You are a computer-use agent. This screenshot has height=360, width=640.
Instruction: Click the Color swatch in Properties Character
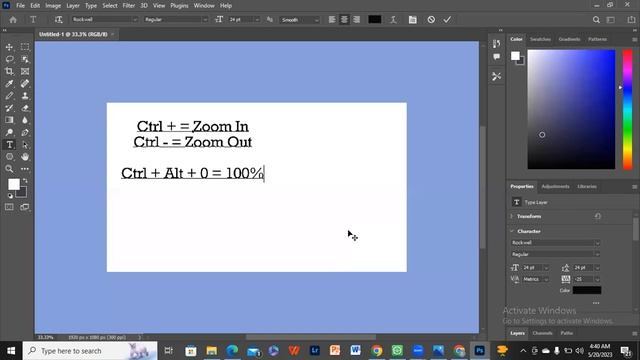coord(587,290)
